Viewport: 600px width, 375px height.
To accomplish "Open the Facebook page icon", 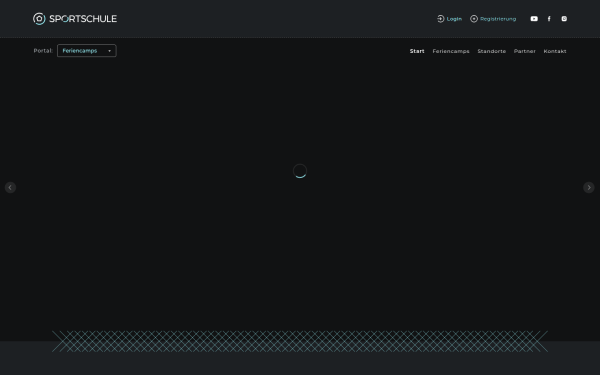I will click(x=549, y=19).
